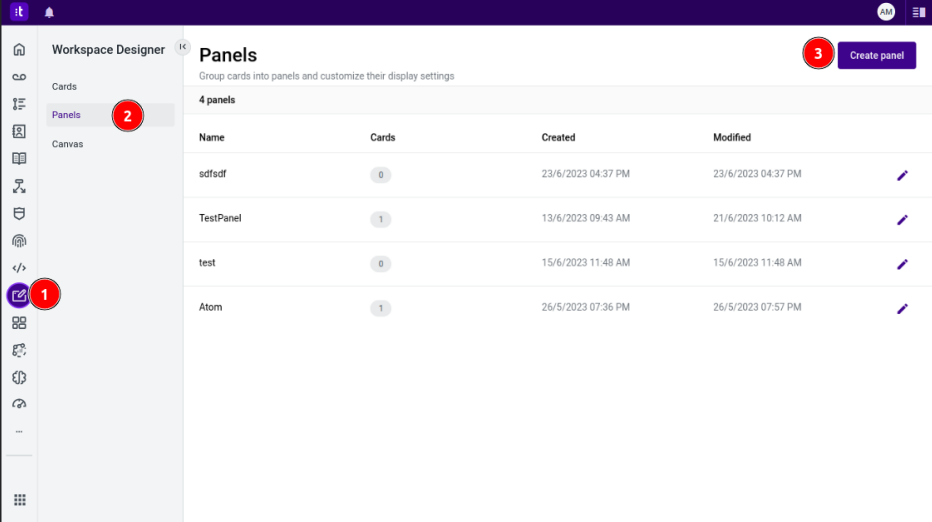Expand the more options ellipsis in the sidebar

19,432
